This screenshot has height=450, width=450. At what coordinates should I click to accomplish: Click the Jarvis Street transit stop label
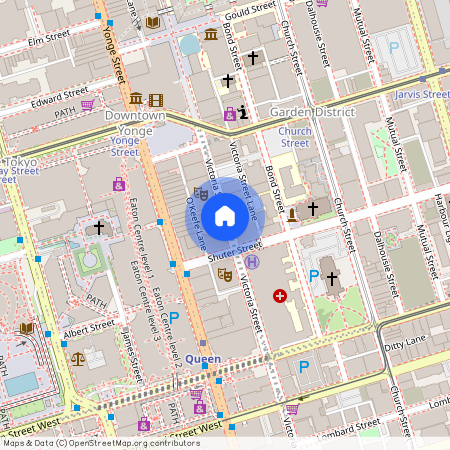(x=422, y=94)
